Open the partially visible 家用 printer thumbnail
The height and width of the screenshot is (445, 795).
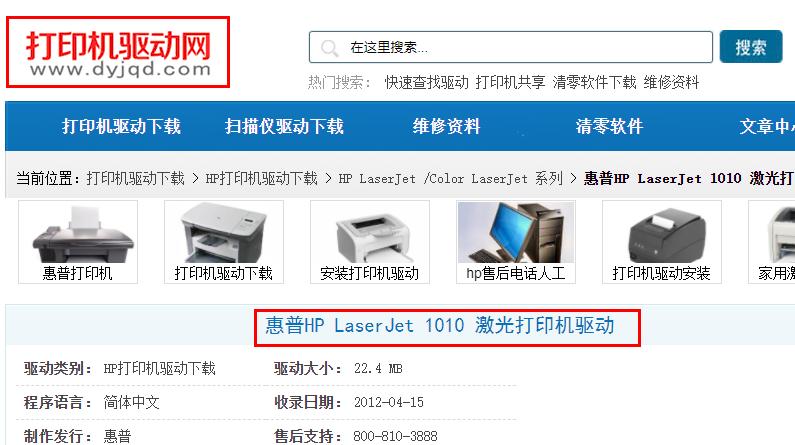pos(772,242)
